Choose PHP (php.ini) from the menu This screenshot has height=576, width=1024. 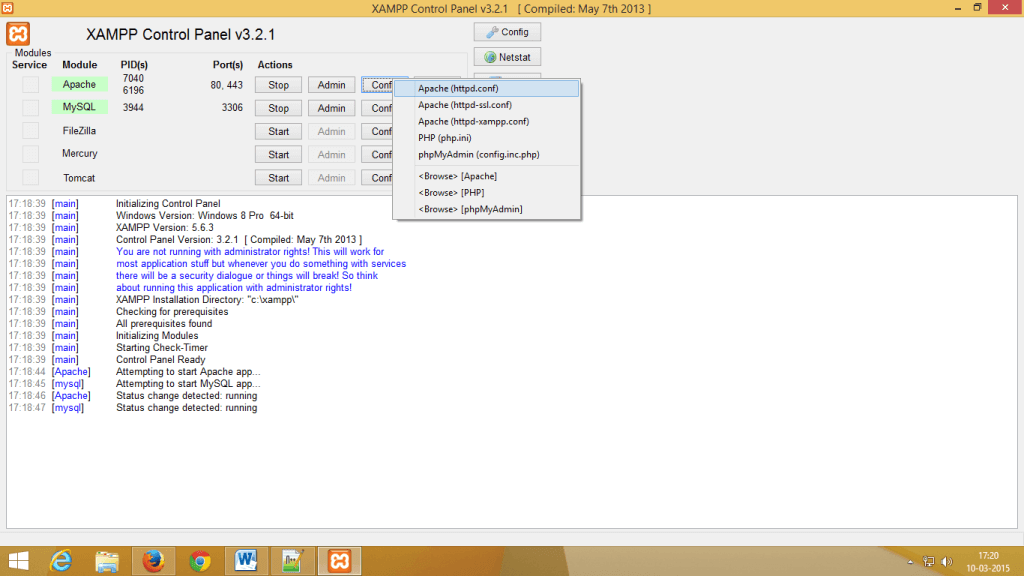[x=487, y=138]
